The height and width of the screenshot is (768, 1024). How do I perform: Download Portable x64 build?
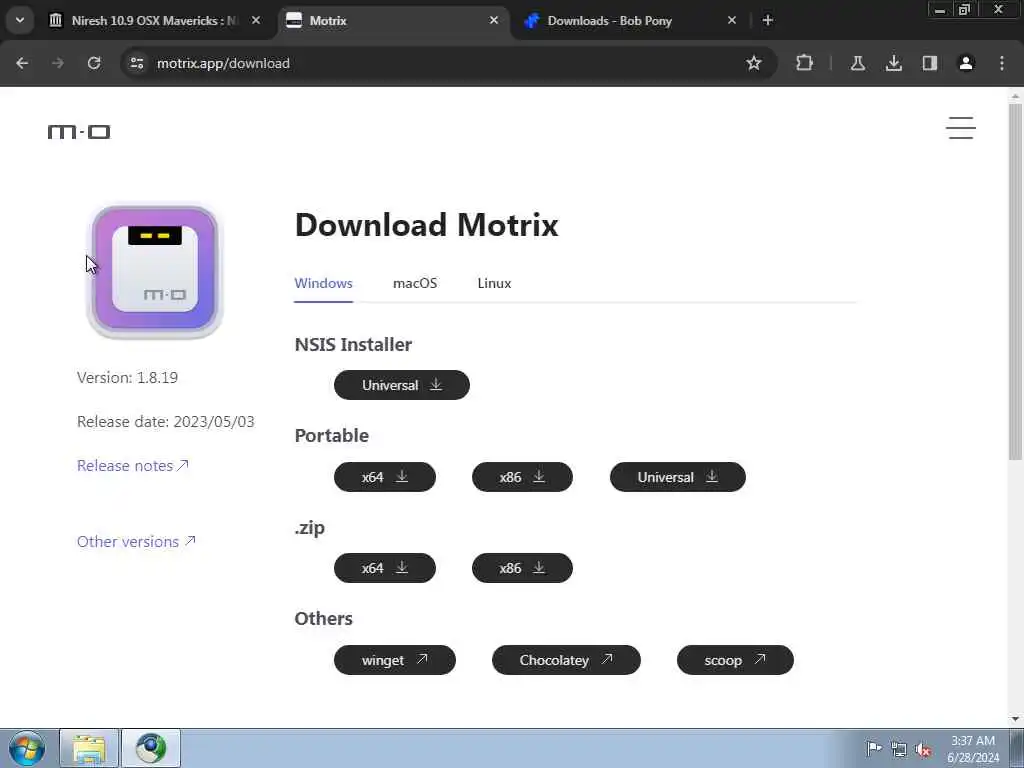(385, 477)
